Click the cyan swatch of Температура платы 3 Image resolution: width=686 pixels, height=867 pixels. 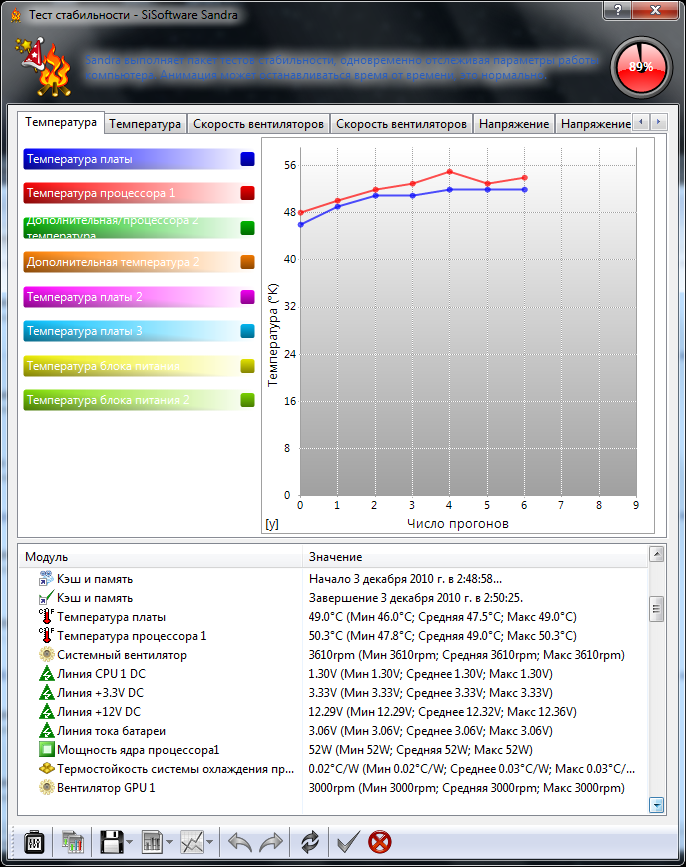click(248, 331)
